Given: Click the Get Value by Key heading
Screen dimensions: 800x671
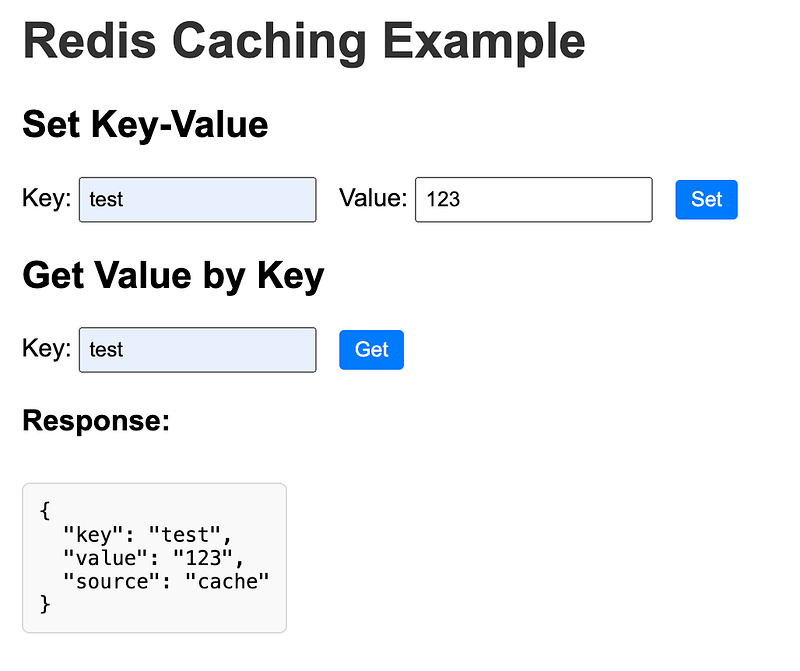Looking at the screenshot, I should (x=173, y=276).
